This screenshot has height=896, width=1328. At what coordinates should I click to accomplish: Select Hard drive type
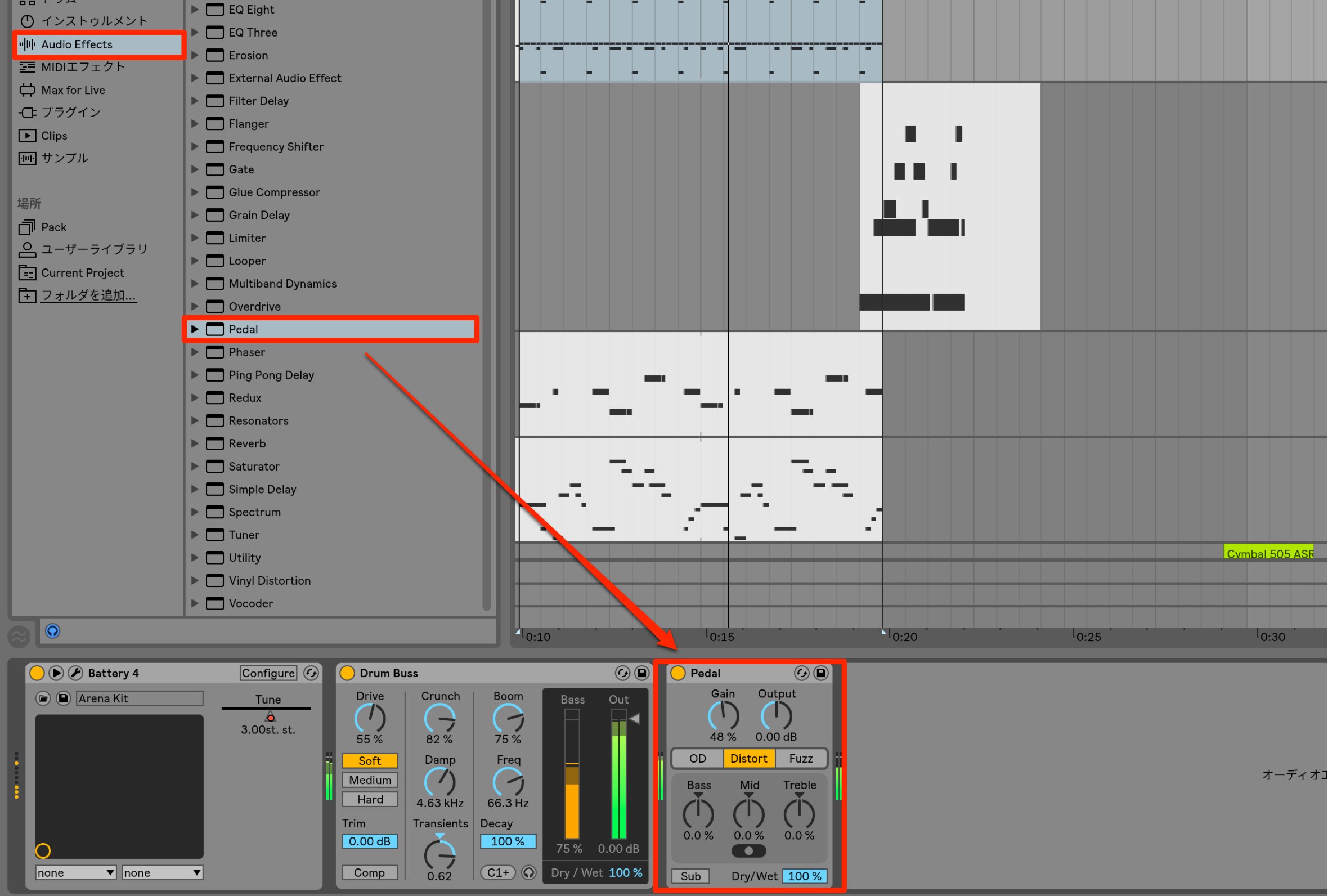pos(370,799)
